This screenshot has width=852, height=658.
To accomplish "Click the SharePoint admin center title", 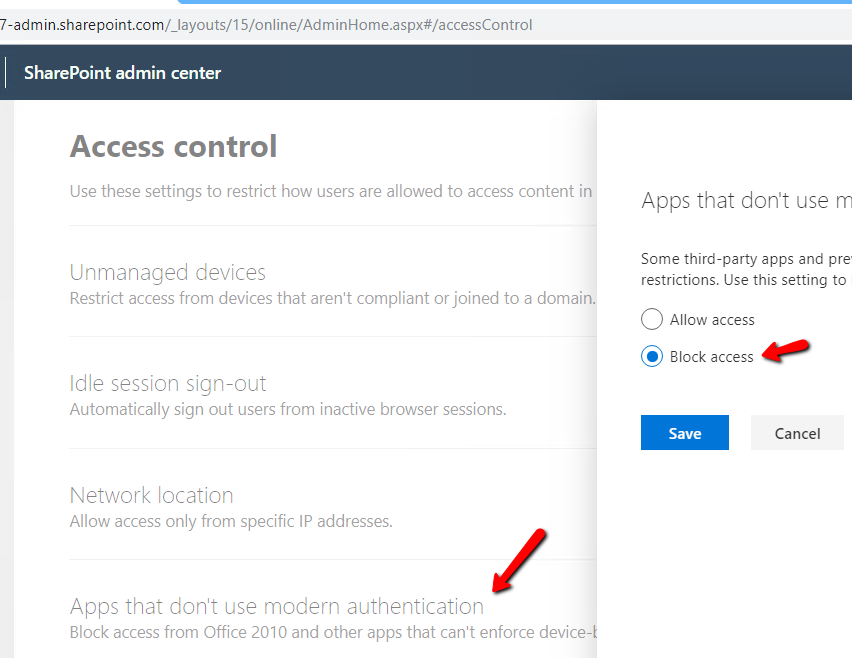I will (122, 73).
